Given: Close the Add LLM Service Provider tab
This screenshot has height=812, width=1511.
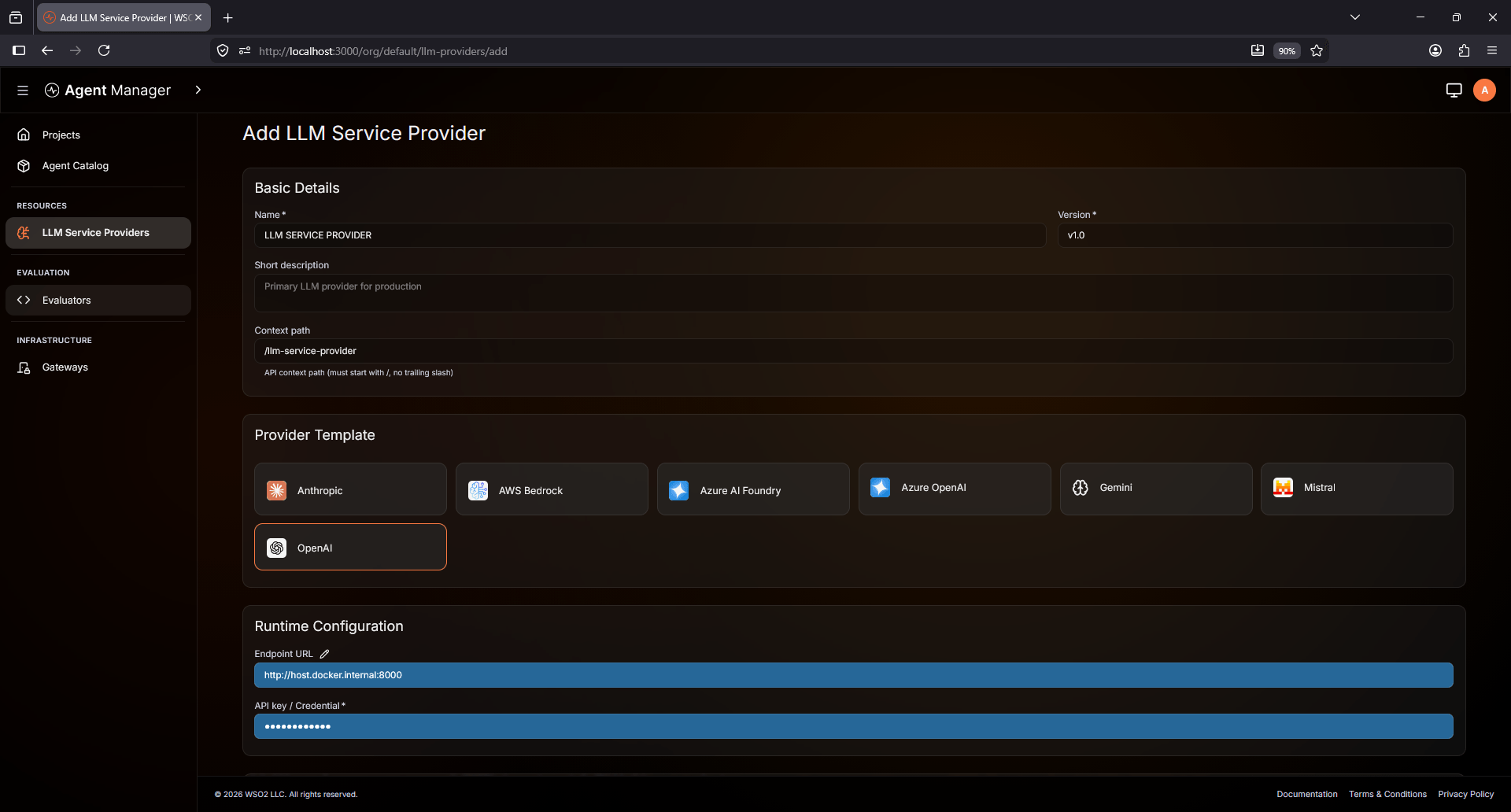Looking at the screenshot, I should [198, 17].
